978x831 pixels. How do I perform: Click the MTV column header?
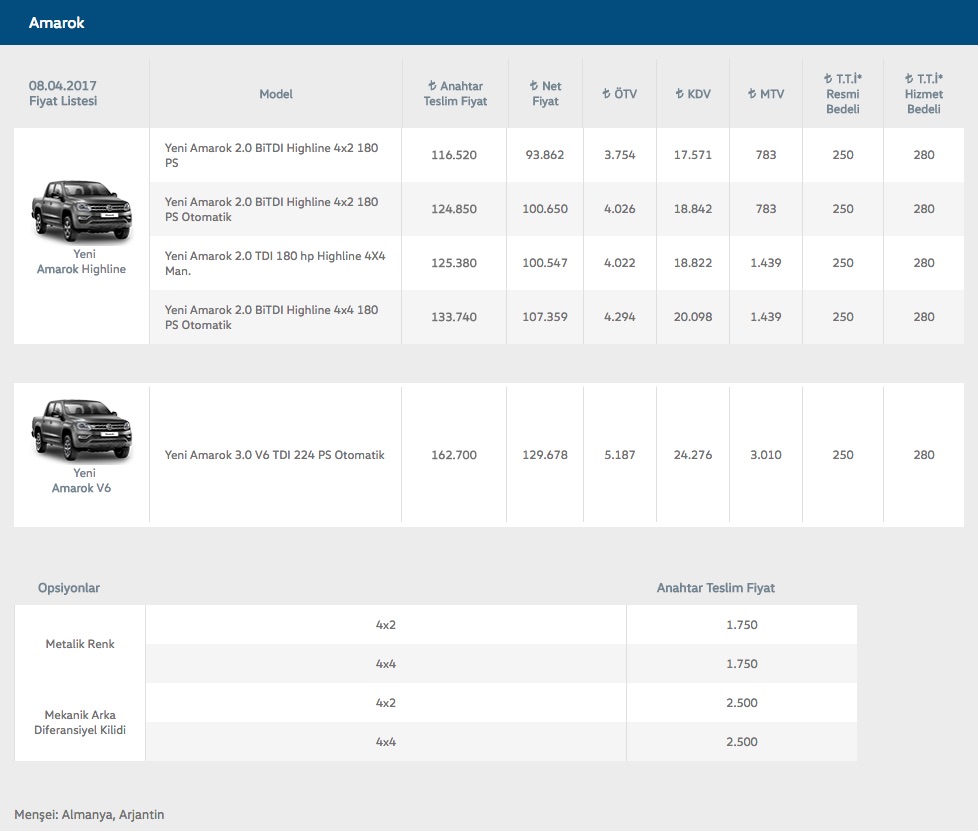coord(766,94)
